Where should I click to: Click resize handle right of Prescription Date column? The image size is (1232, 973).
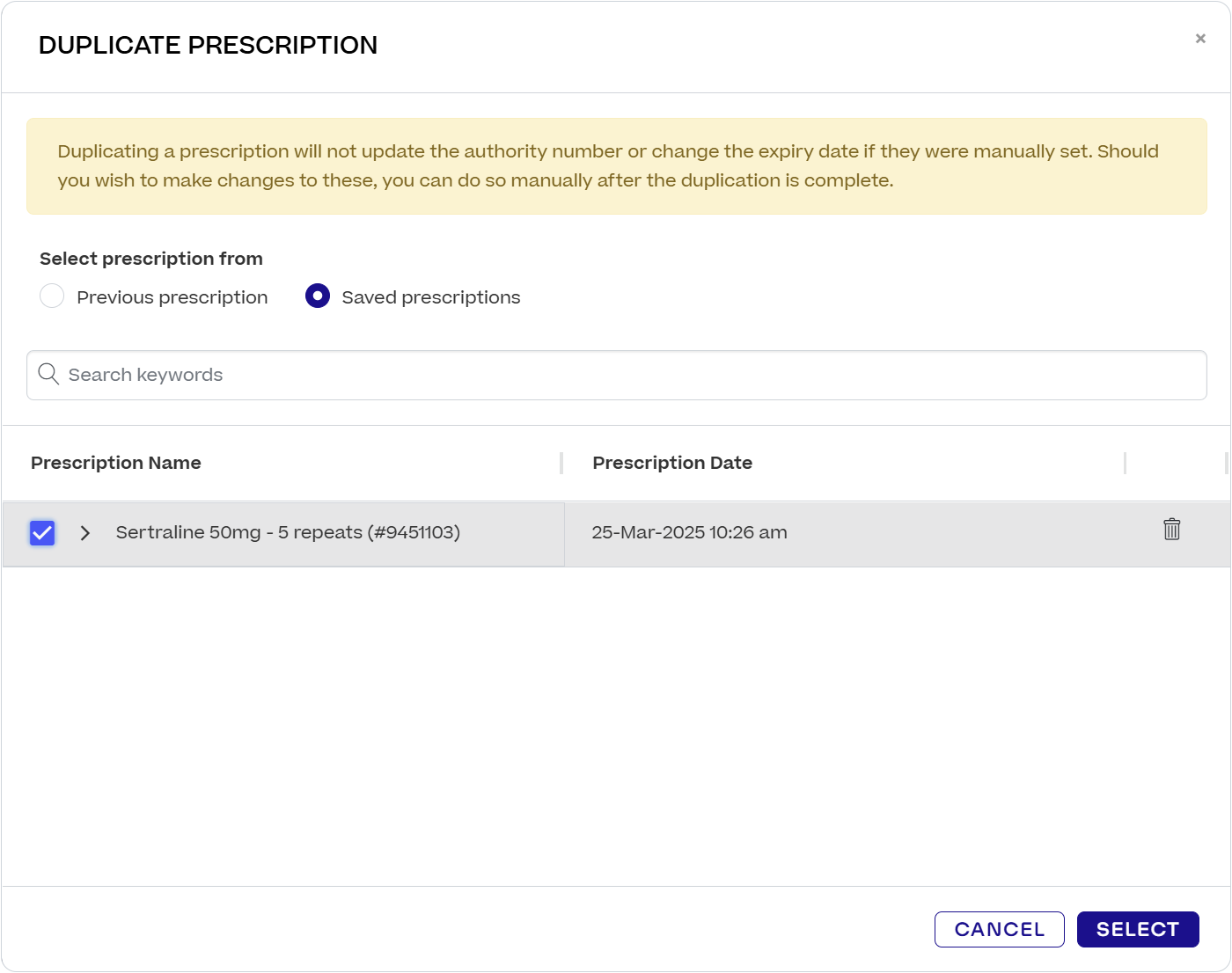coord(1125,463)
